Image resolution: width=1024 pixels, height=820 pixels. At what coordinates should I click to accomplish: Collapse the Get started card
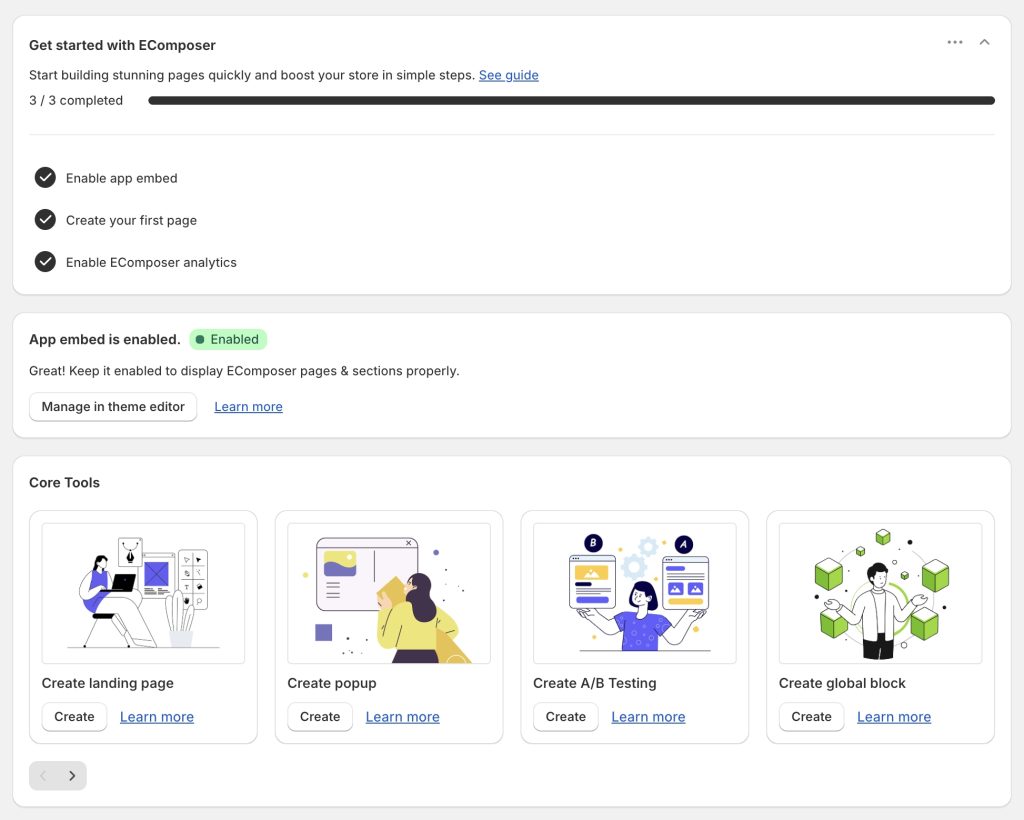pos(984,43)
